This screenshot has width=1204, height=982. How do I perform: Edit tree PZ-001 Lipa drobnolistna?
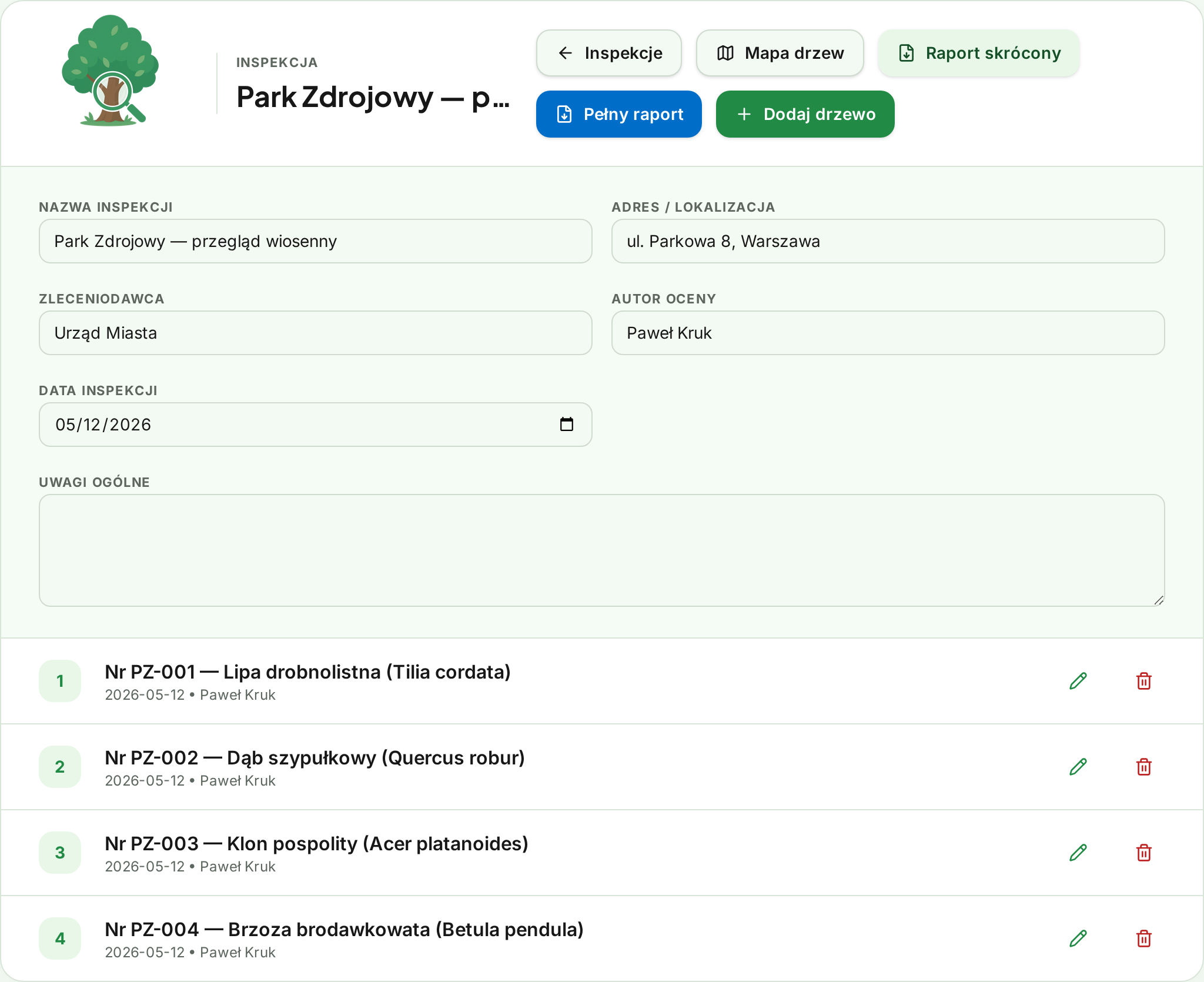coord(1078,681)
